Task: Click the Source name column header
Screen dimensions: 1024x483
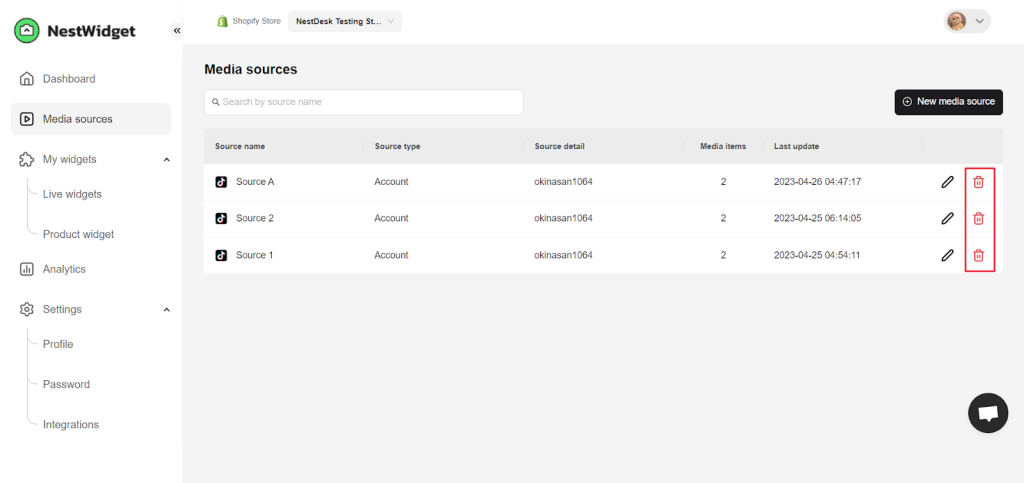Action: 240,146
